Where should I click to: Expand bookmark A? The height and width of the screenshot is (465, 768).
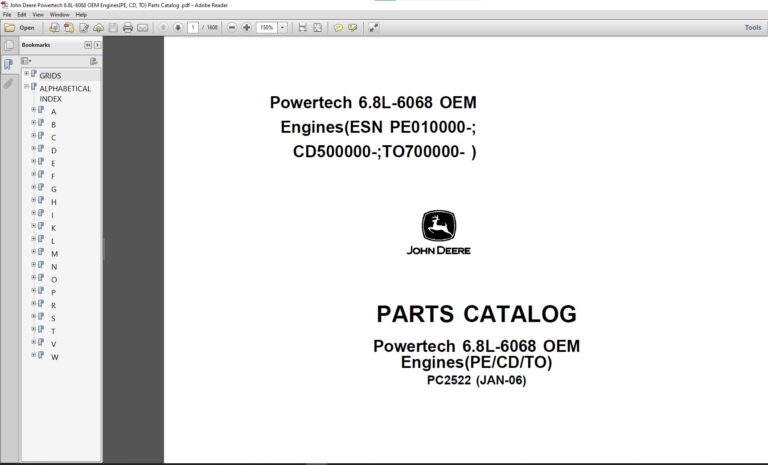tap(33, 109)
